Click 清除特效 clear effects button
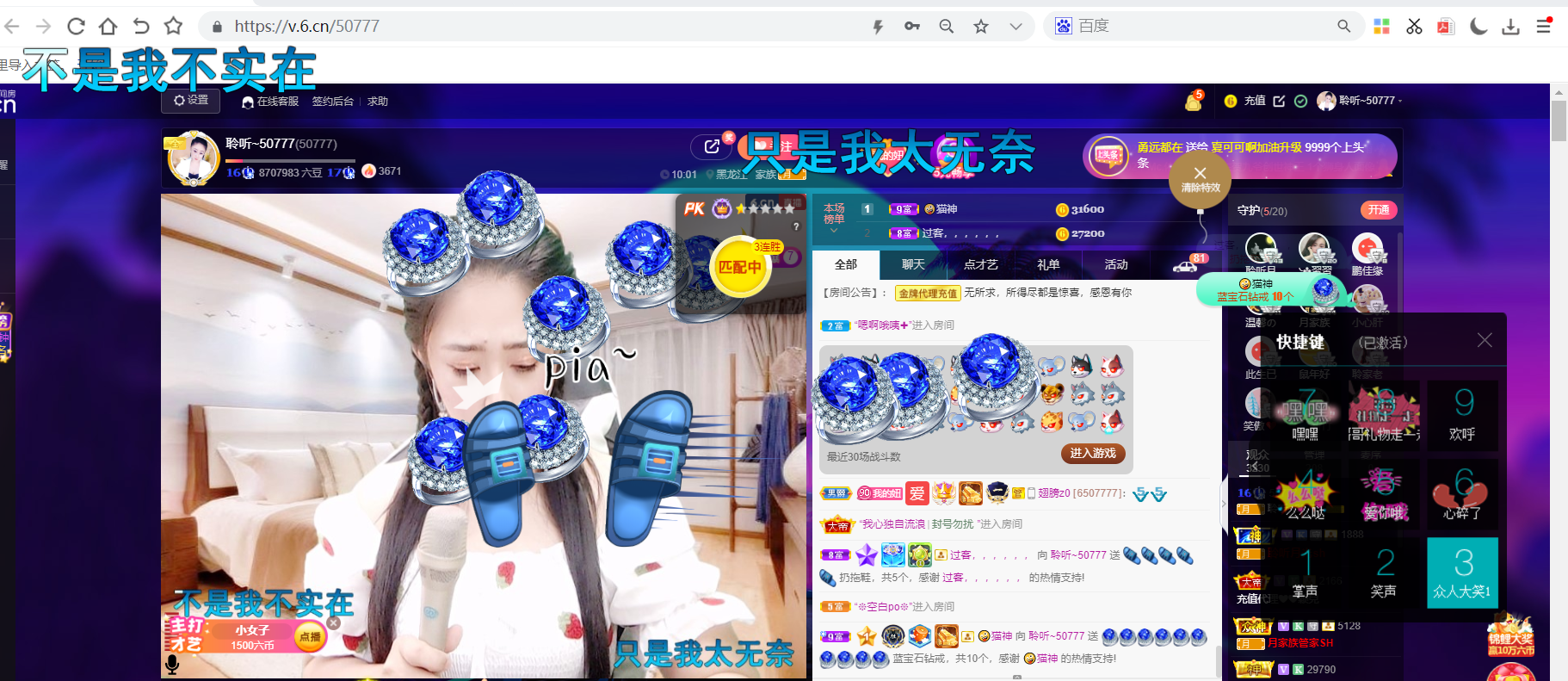Image resolution: width=1568 pixels, height=681 pixels. click(x=1200, y=180)
